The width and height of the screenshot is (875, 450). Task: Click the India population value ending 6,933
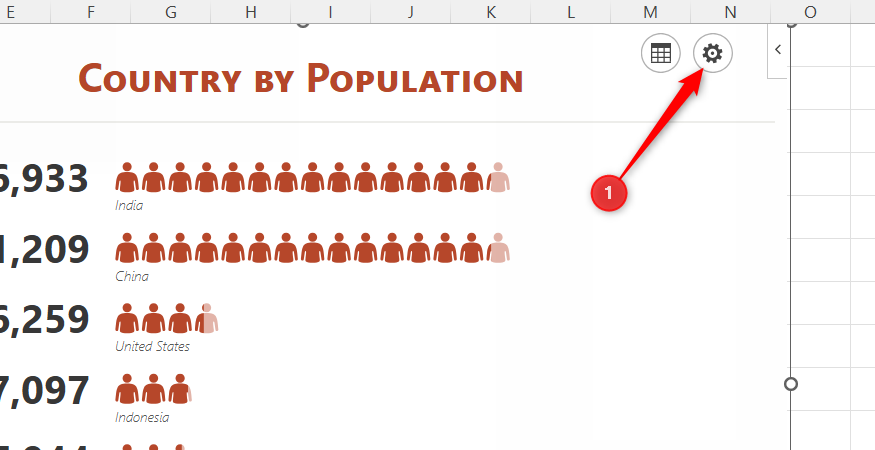(44, 179)
